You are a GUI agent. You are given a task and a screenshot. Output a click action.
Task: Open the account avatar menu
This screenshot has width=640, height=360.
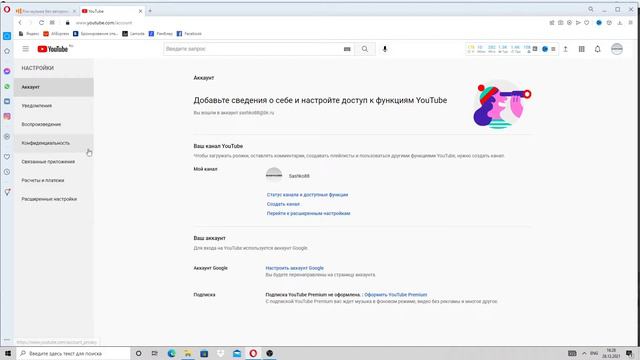click(x=617, y=49)
